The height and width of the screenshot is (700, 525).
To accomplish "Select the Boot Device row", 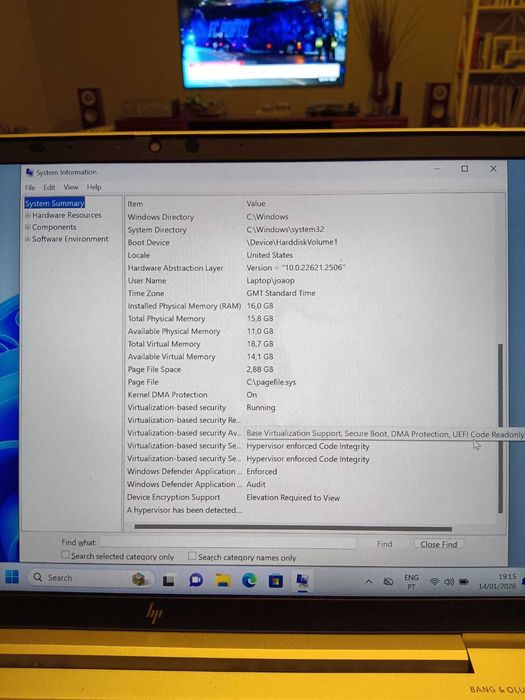I will pos(312,242).
